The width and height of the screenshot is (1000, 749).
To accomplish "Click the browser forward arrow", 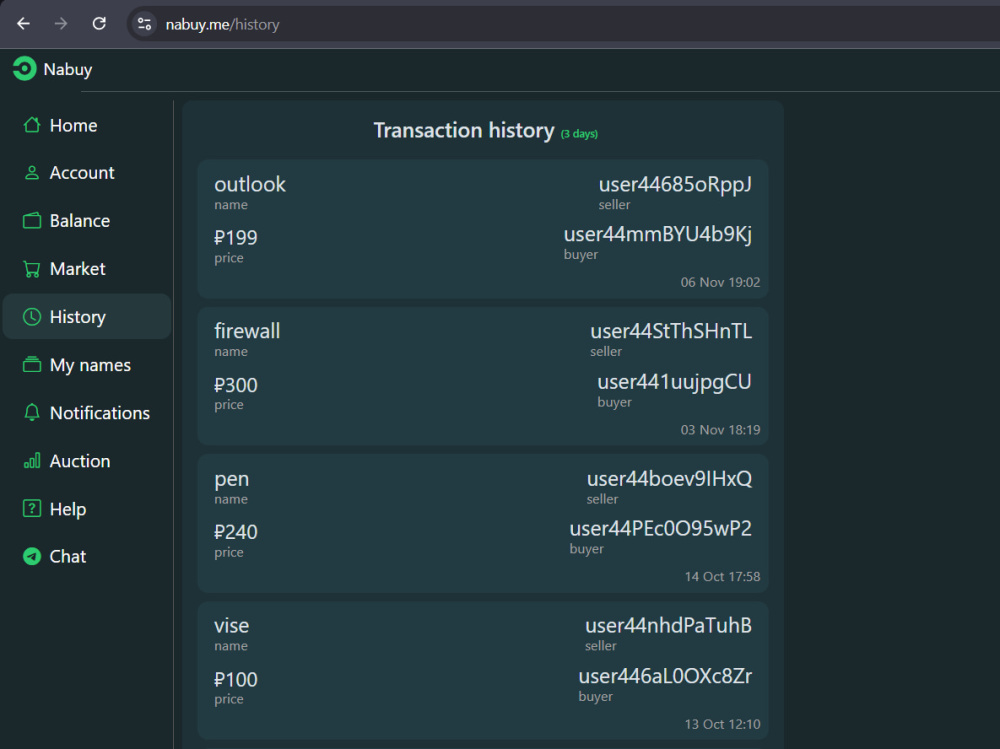I will tap(61, 24).
